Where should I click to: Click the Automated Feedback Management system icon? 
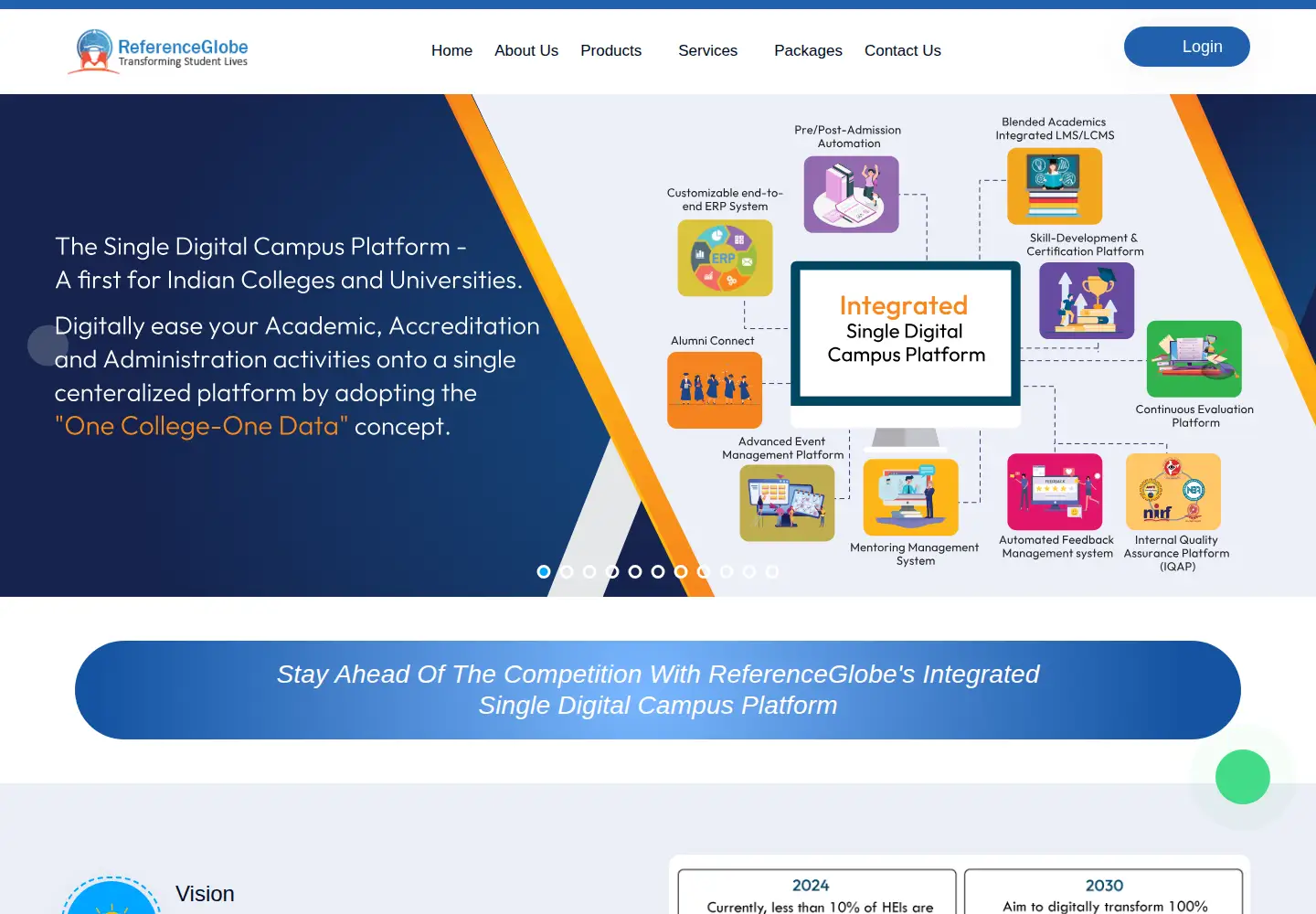(x=1055, y=492)
